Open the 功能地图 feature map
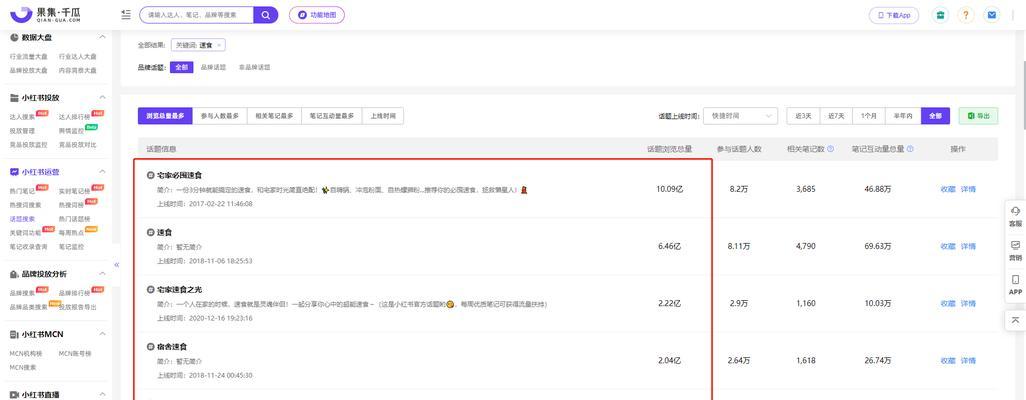 (x=317, y=14)
